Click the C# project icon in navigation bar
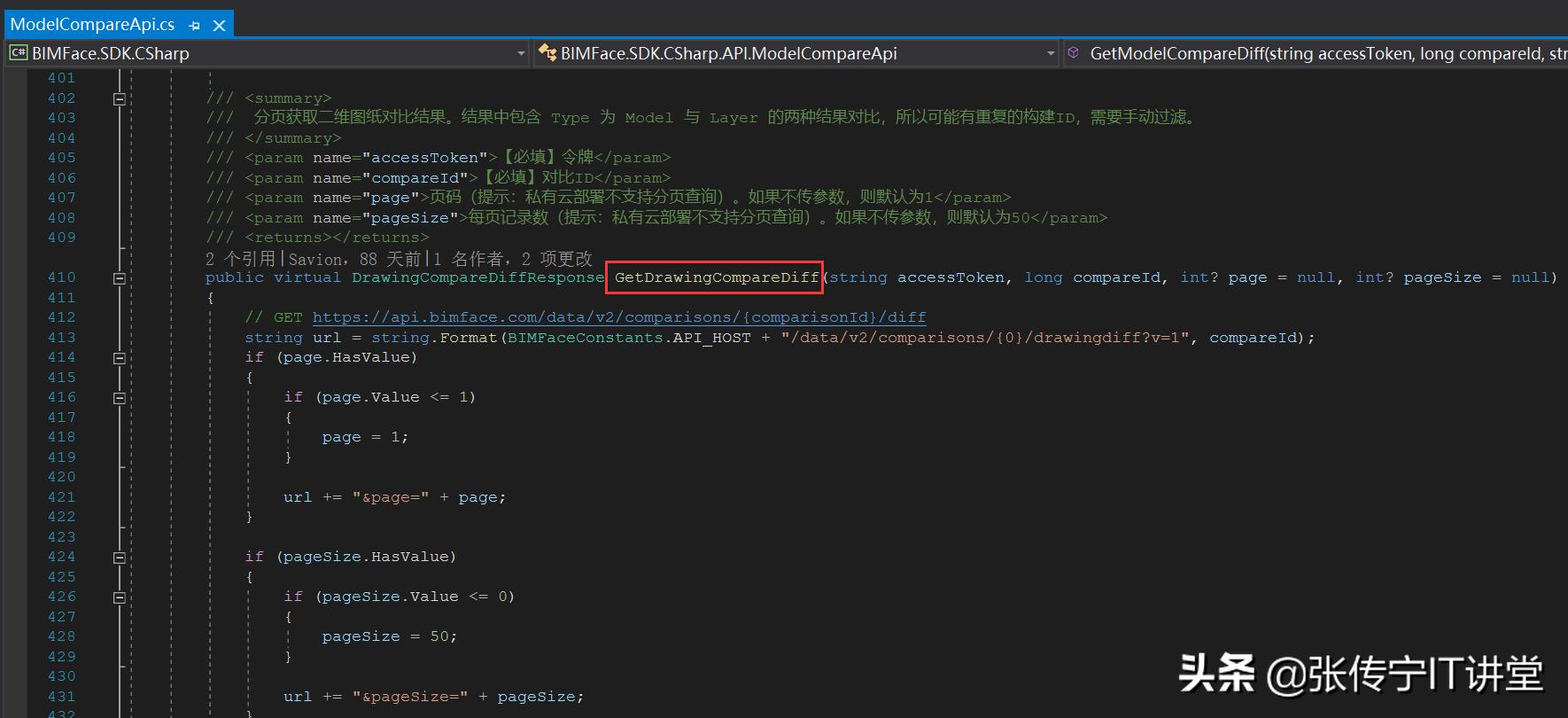The image size is (1568, 718). coord(19,53)
